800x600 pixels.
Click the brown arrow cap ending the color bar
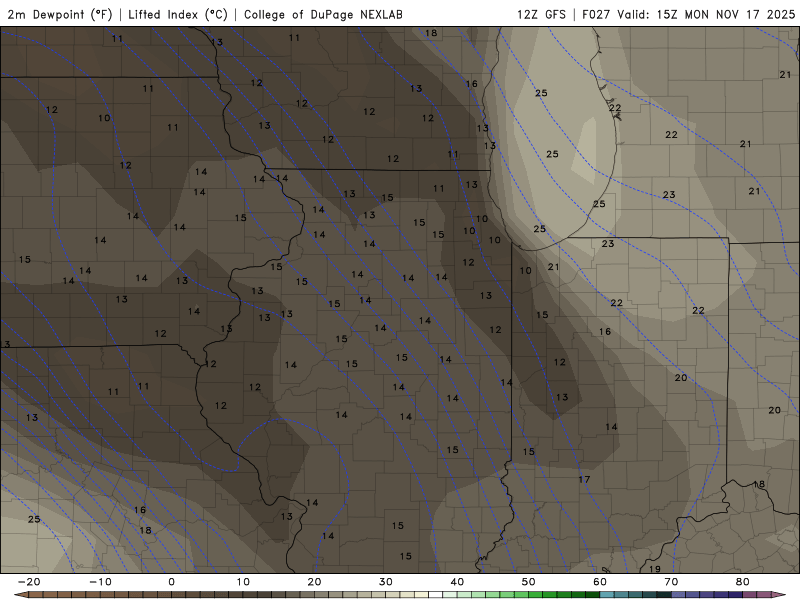(x=20, y=595)
